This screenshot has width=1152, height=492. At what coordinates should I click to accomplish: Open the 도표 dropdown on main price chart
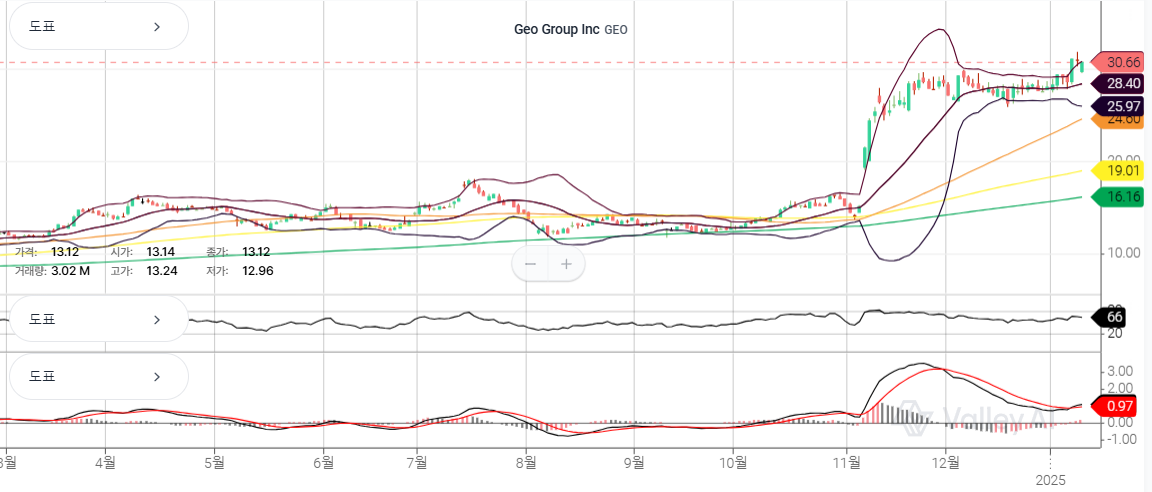[98, 27]
